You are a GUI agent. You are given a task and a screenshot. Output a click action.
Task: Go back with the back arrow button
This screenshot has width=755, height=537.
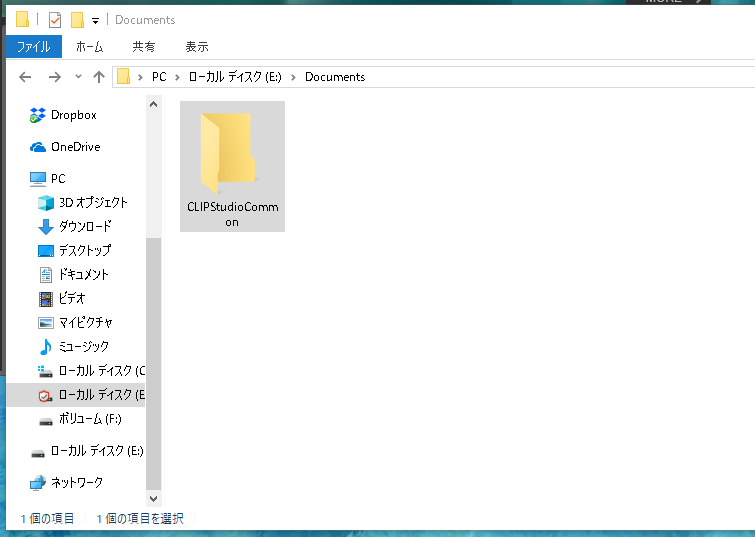coord(26,77)
